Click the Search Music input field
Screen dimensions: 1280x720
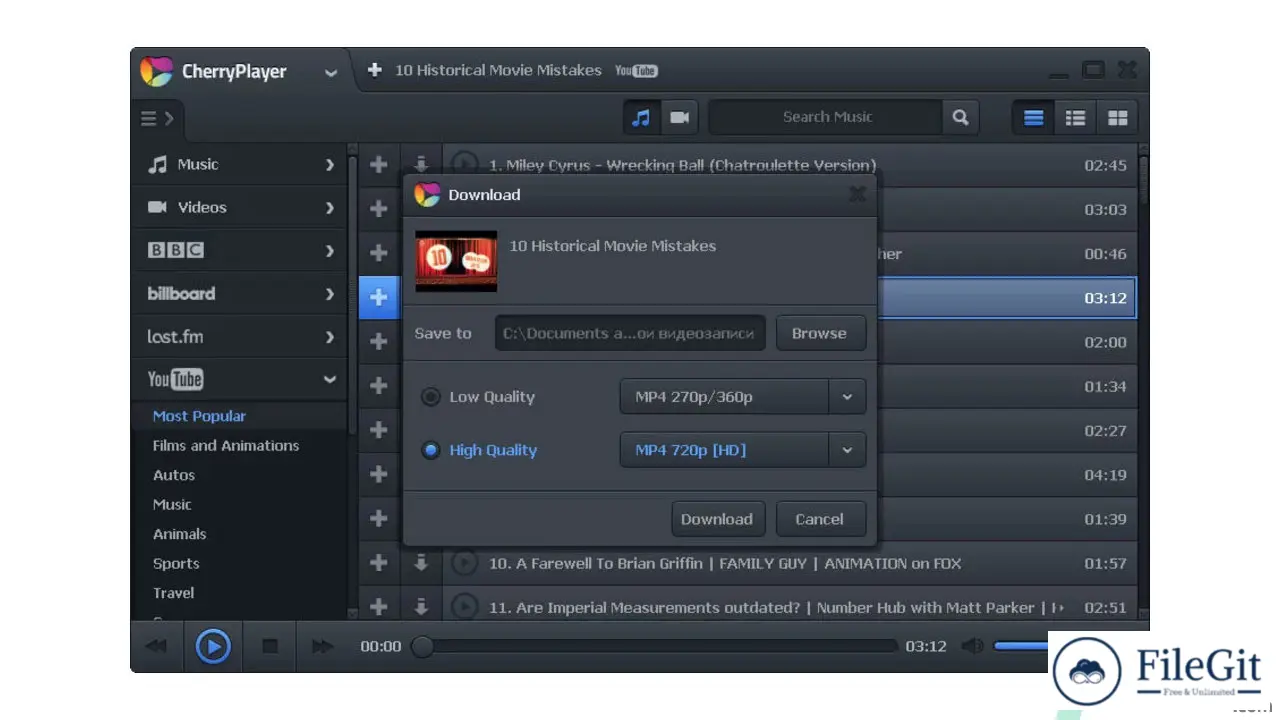click(826, 117)
